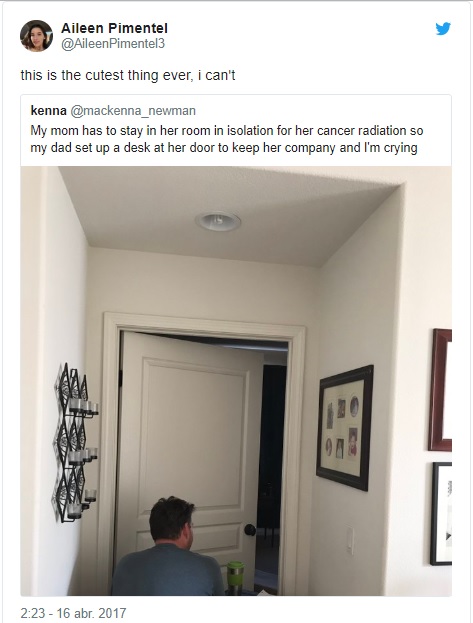The height and width of the screenshot is (623, 473).
Task: Click the candle holder wall decoration in photo
Action: coord(76,443)
